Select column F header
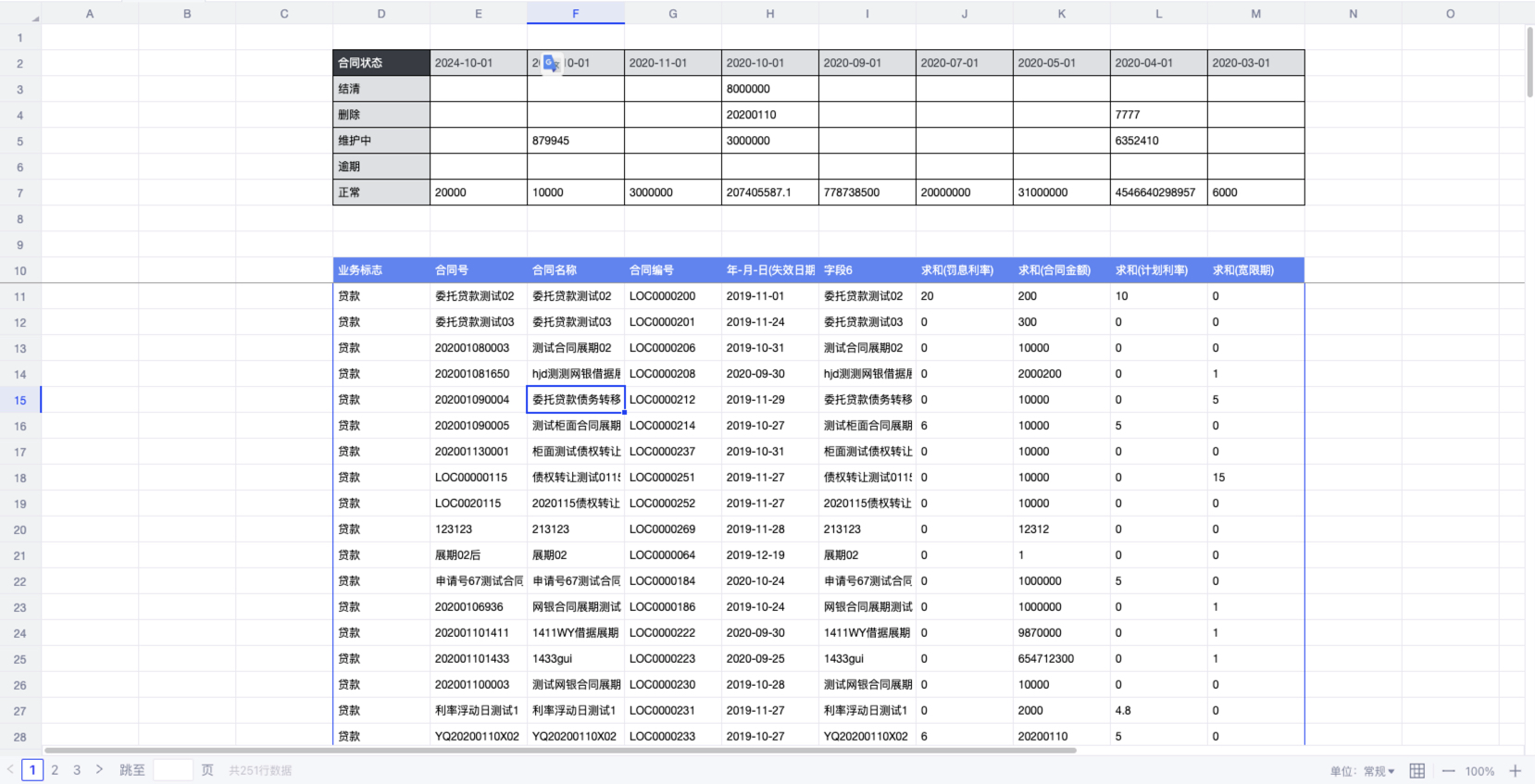The image size is (1535, 784). point(575,13)
